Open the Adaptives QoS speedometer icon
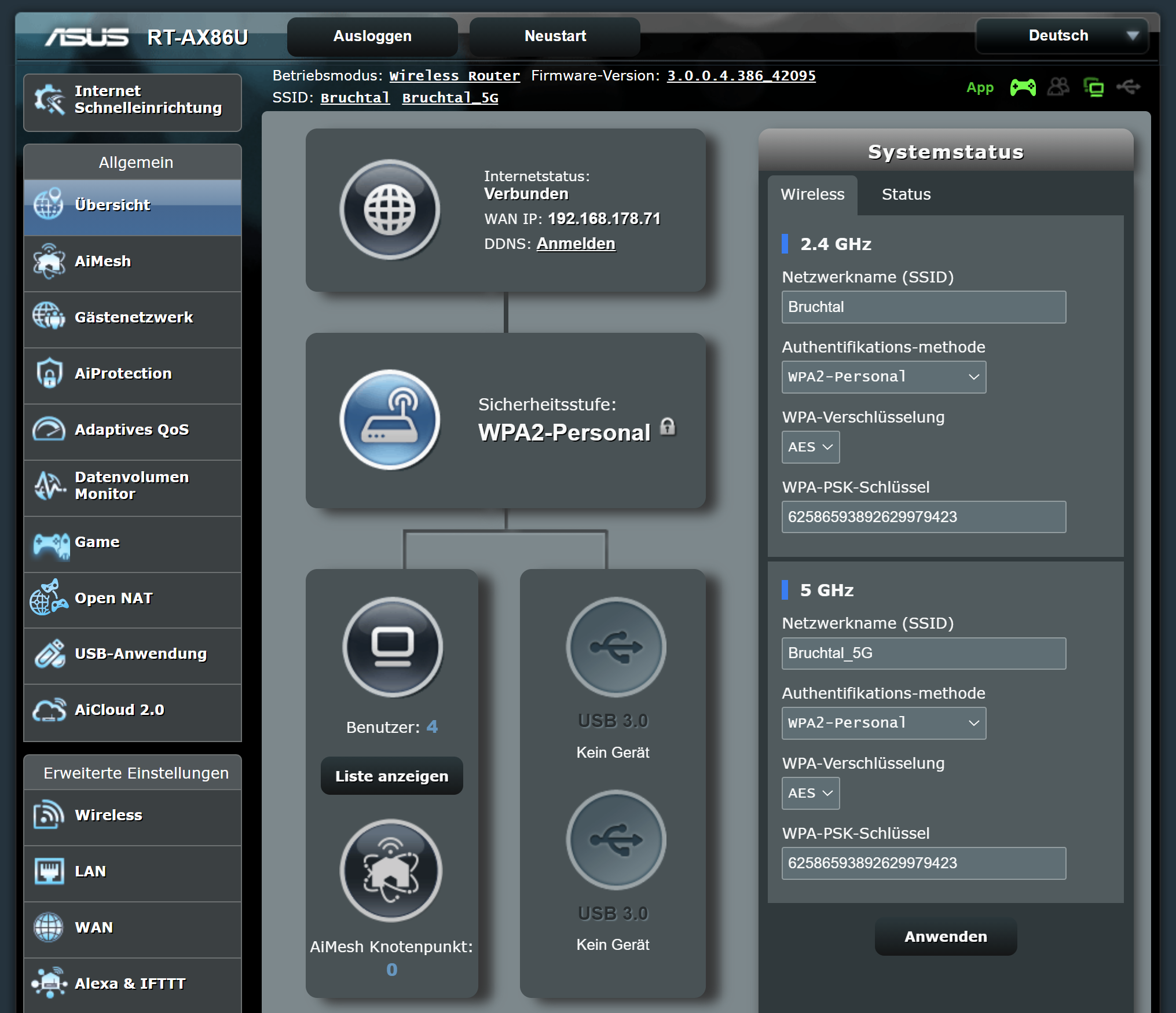This screenshot has height=1013, width=1176. [x=50, y=430]
